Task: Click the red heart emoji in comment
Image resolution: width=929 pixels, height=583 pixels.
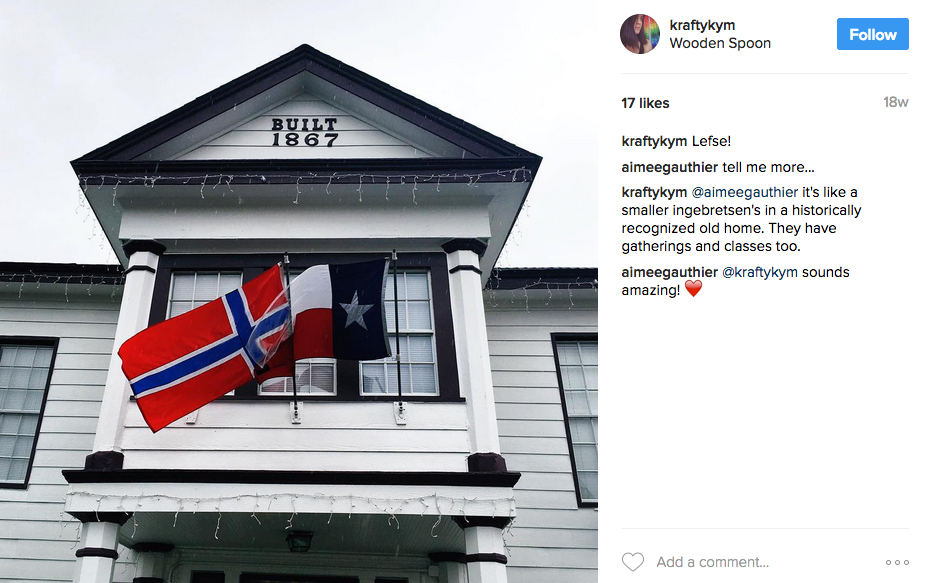Action: (693, 289)
